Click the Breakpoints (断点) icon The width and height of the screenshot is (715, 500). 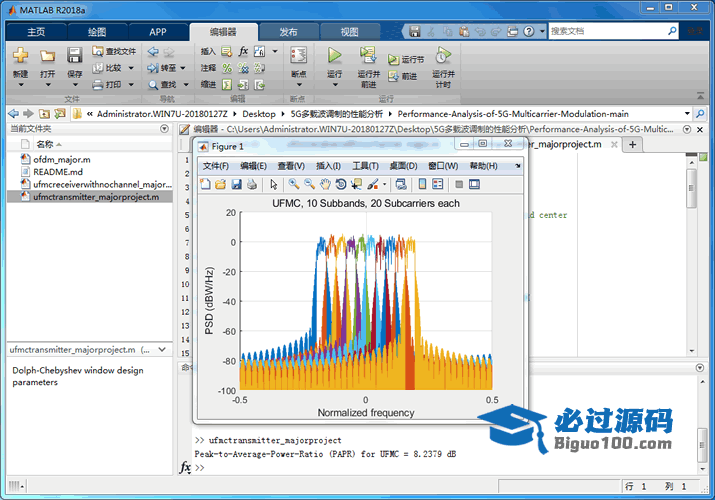pos(299,55)
